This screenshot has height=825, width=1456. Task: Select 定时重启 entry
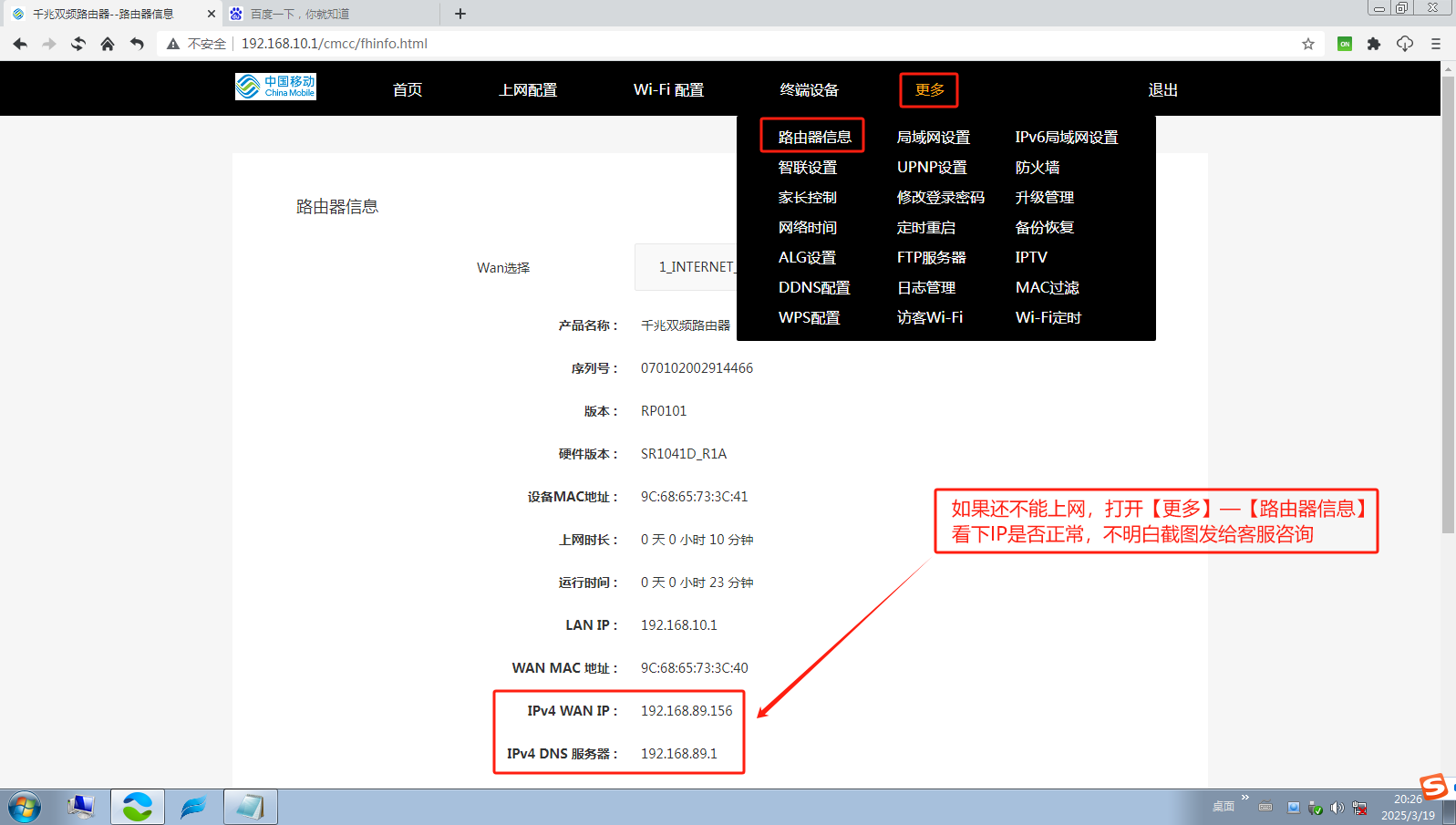click(926, 227)
